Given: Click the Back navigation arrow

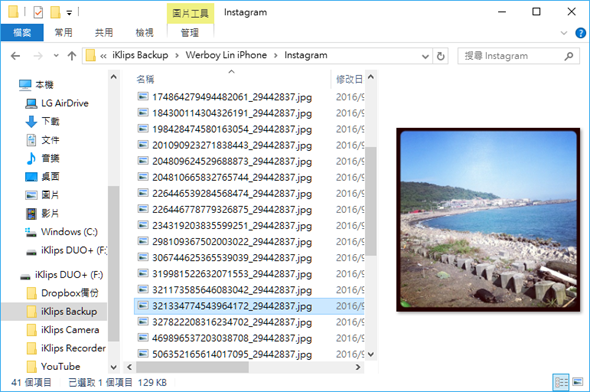Looking at the screenshot, I should 15,56.
